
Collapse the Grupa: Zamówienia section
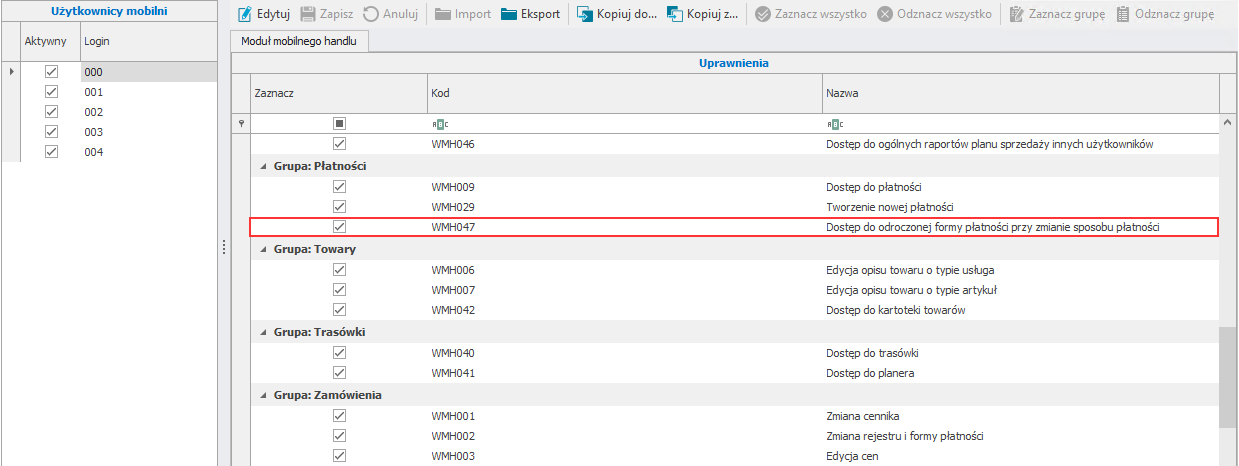263,395
